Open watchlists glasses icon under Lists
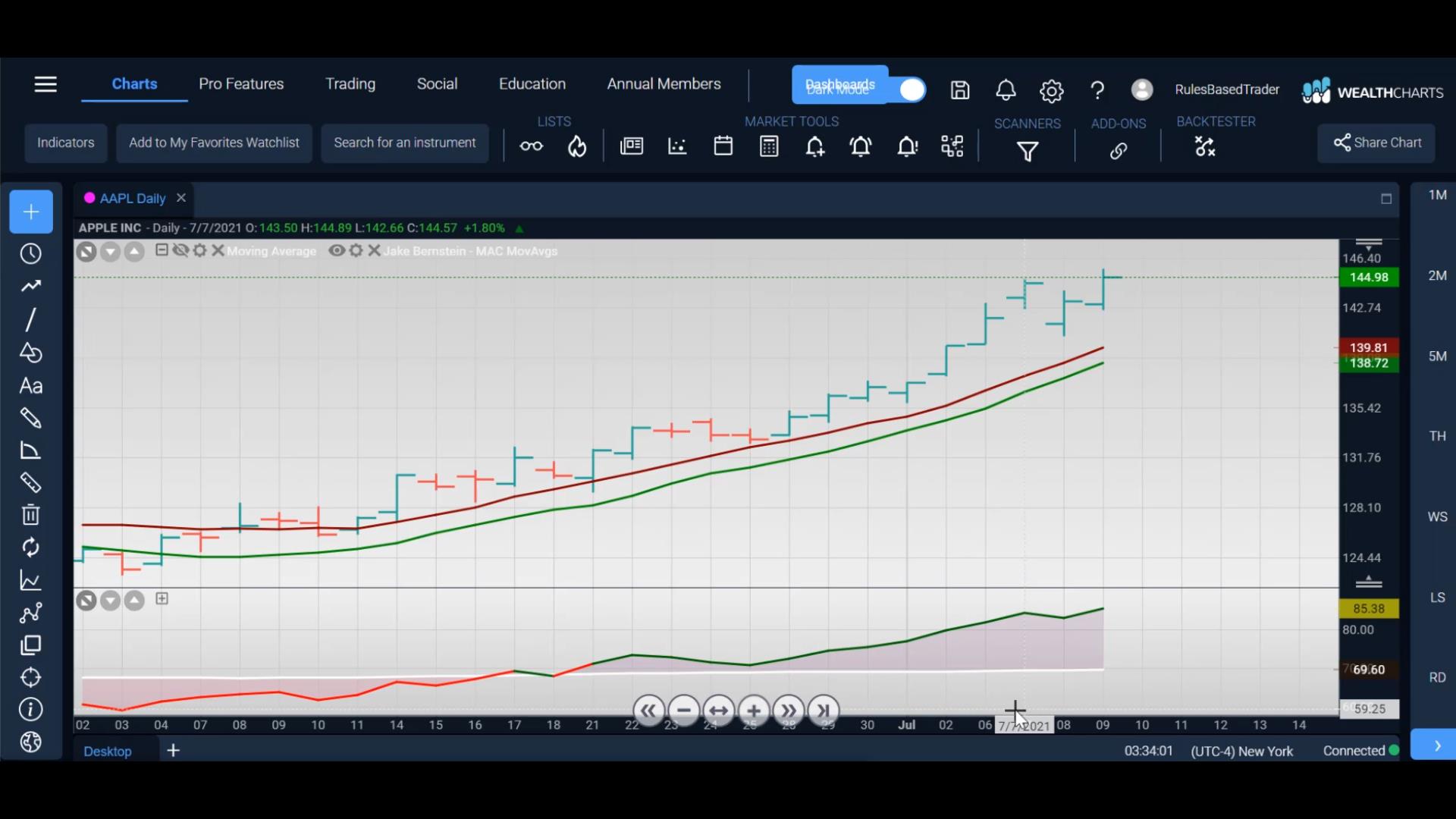 point(531,146)
